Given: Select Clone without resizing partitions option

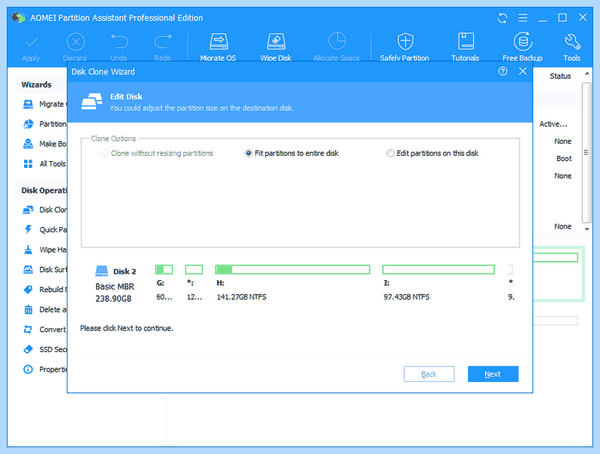Looking at the screenshot, I should pyautogui.click(x=157, y=154).
